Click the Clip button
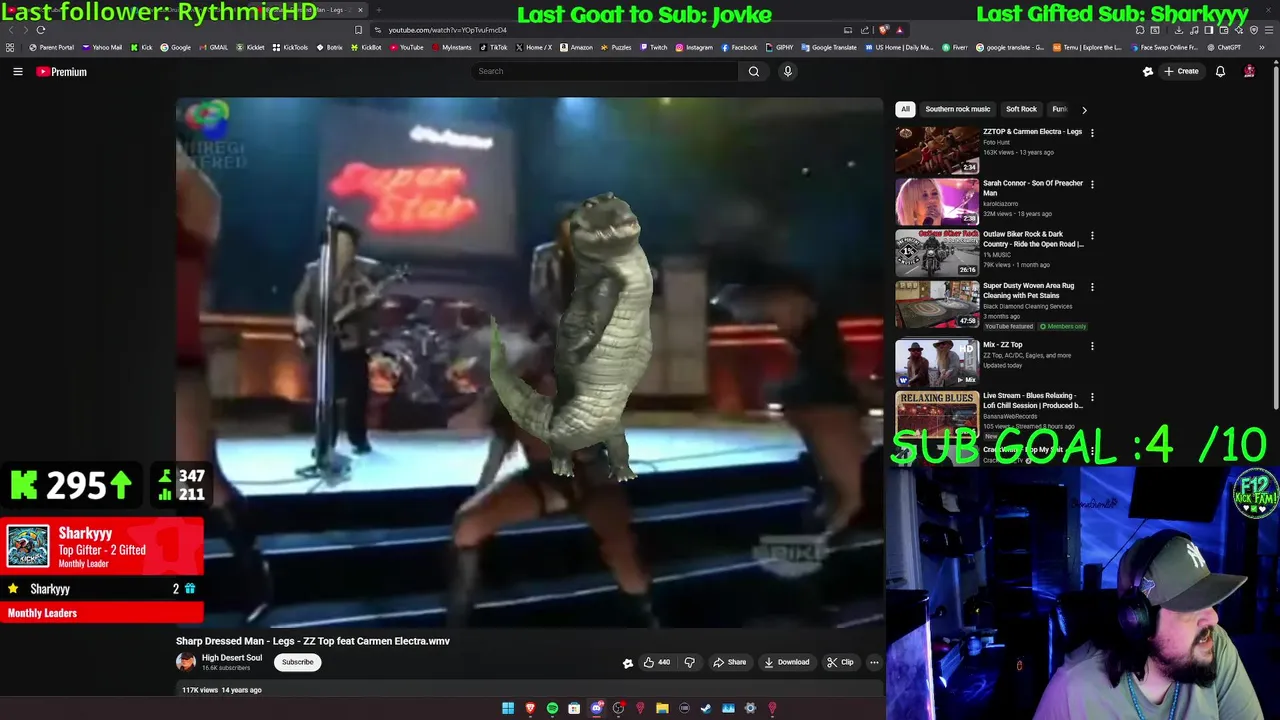Viewport: 1280px width, 720px height. 840,662
